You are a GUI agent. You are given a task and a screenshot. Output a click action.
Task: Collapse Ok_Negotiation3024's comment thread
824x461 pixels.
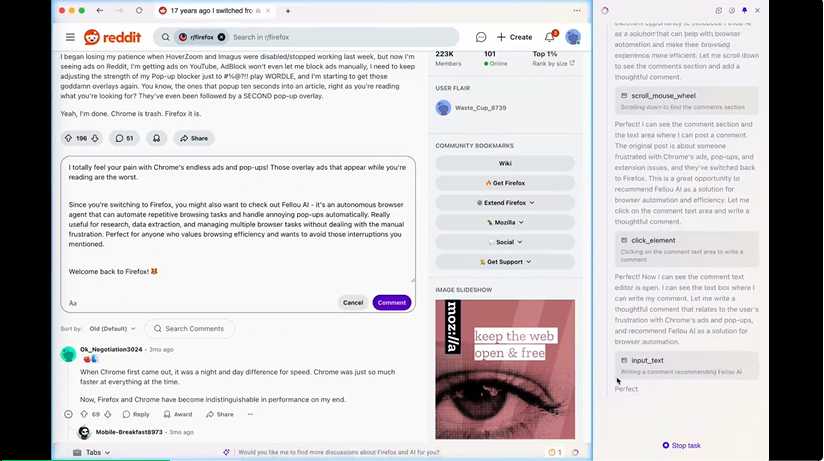(68, 414)
